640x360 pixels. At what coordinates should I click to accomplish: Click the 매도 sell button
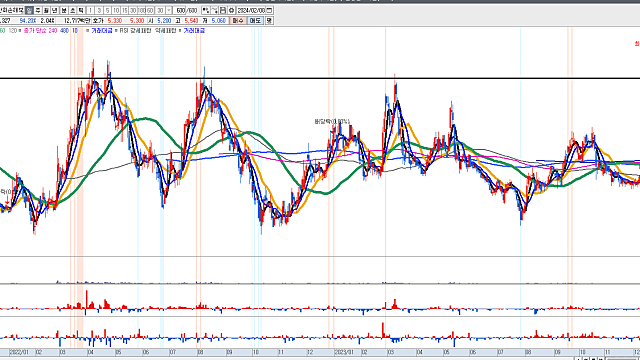[256, 20]
